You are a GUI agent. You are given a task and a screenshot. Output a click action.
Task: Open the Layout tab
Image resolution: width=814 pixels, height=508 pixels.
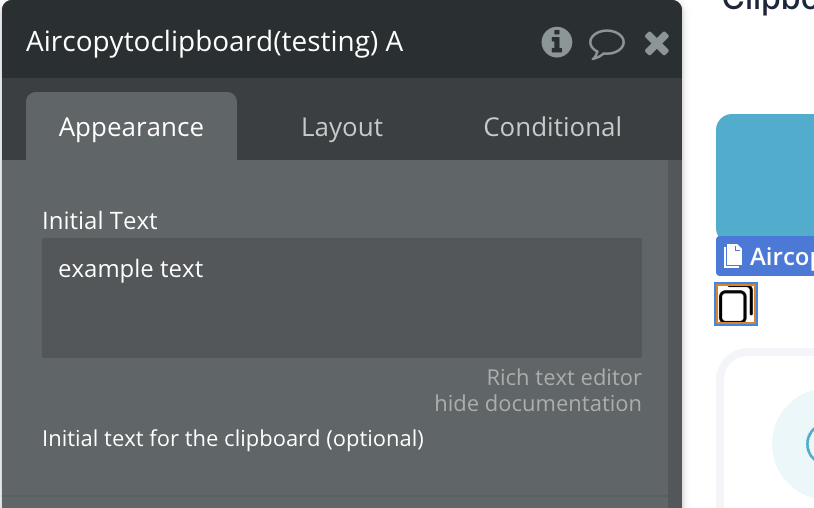[342, 127]
